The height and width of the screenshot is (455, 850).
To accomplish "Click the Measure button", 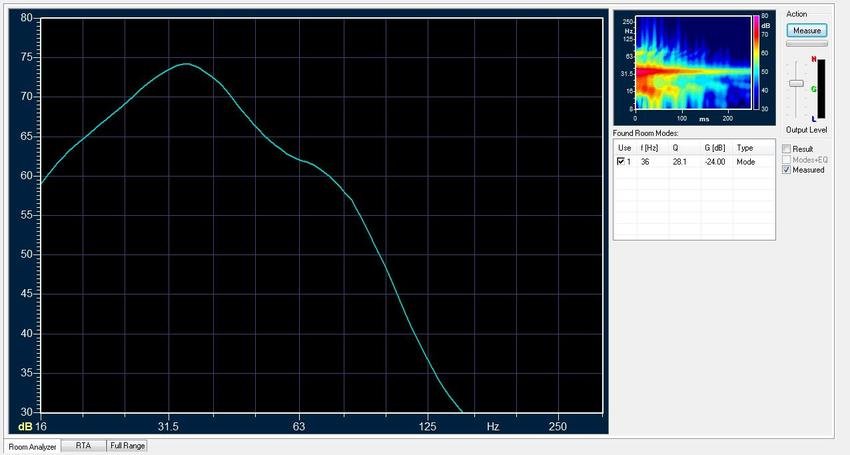I will (x=807, y=31).
